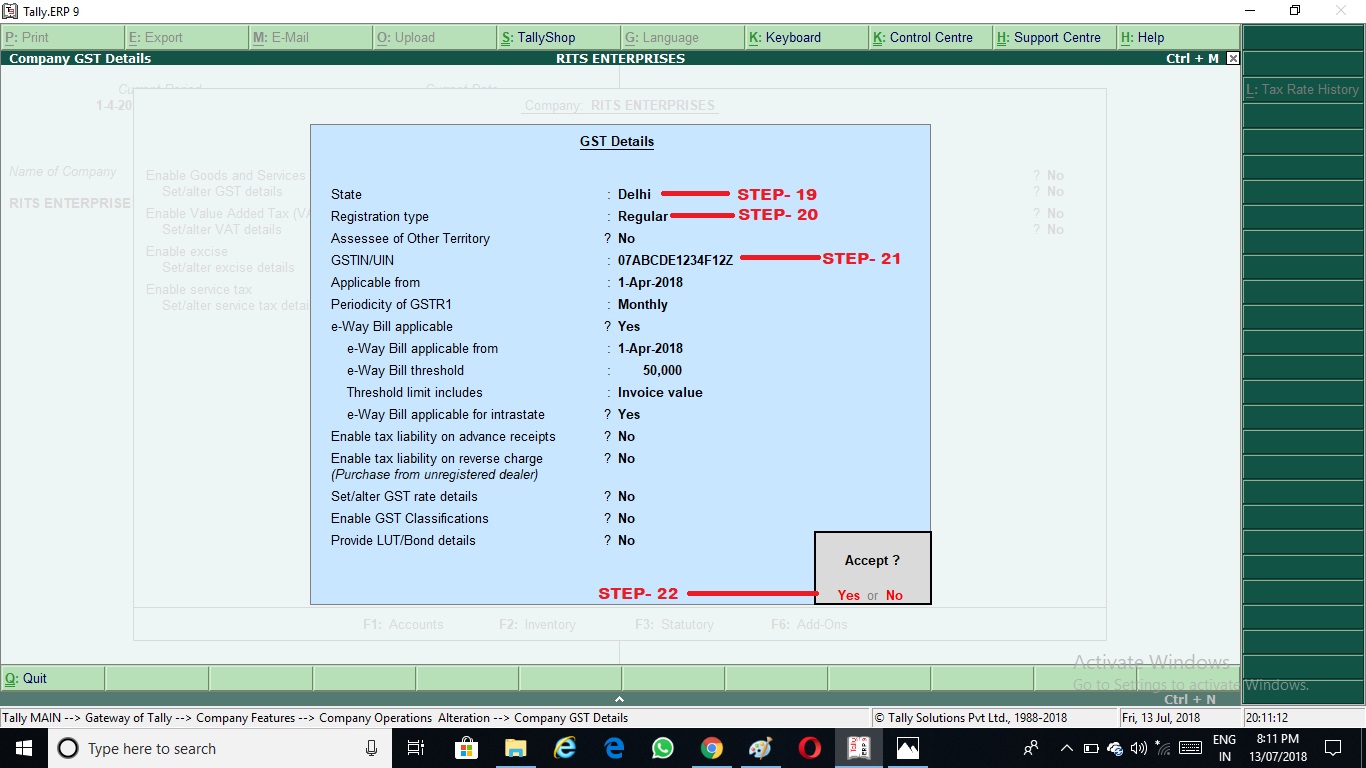
Task: Open Microsoft Edge from the taskbar
Action: [614, 748]
